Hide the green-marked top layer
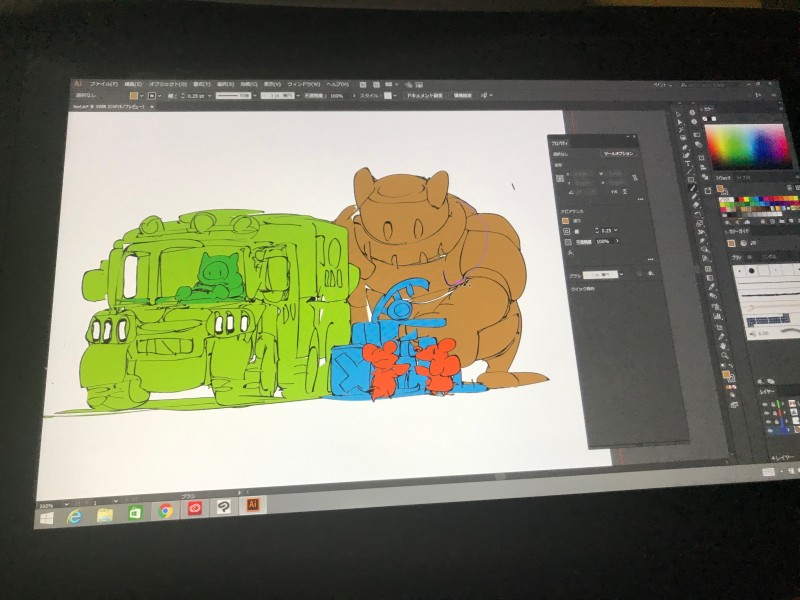 pyautogui.click(x=765, y=405)
